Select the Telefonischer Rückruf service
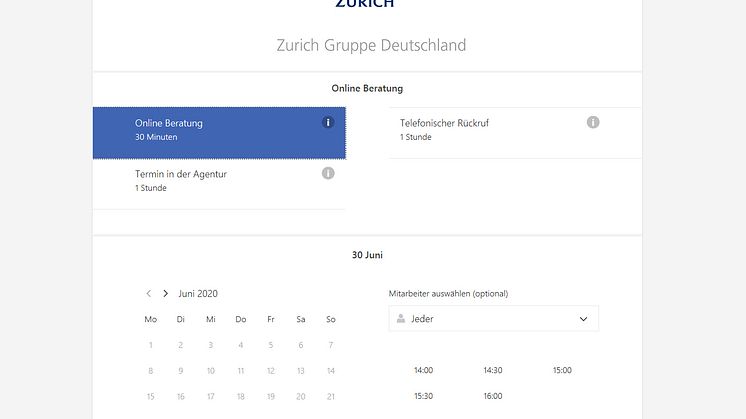746x419 pixels. click(x=515, y=133)
